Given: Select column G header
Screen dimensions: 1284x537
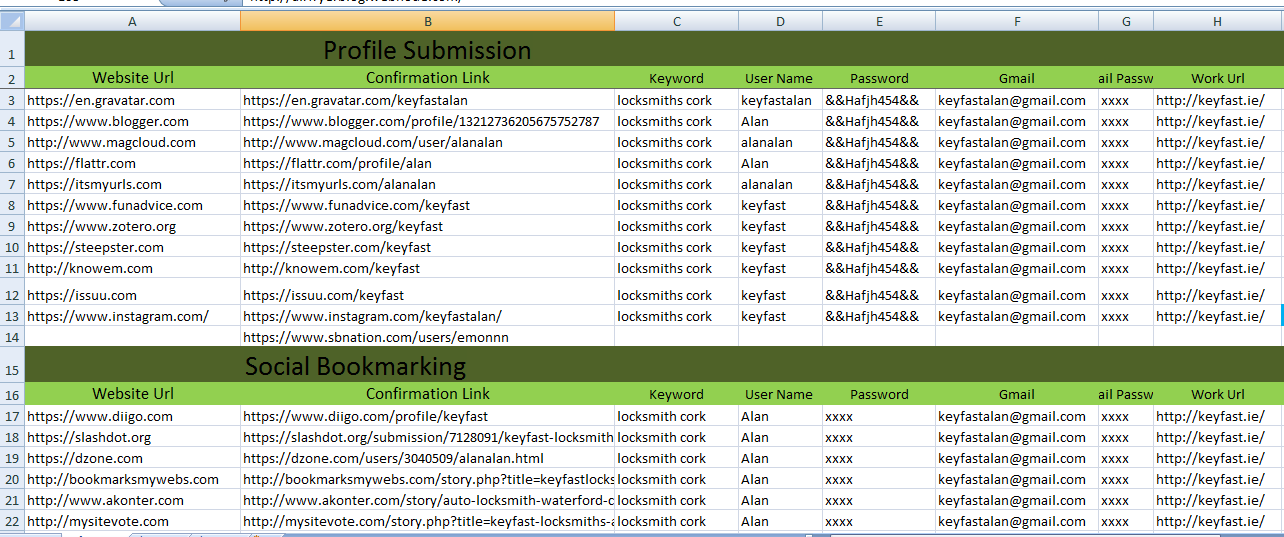Looking at the screenshot, I should coord(1126,21).
